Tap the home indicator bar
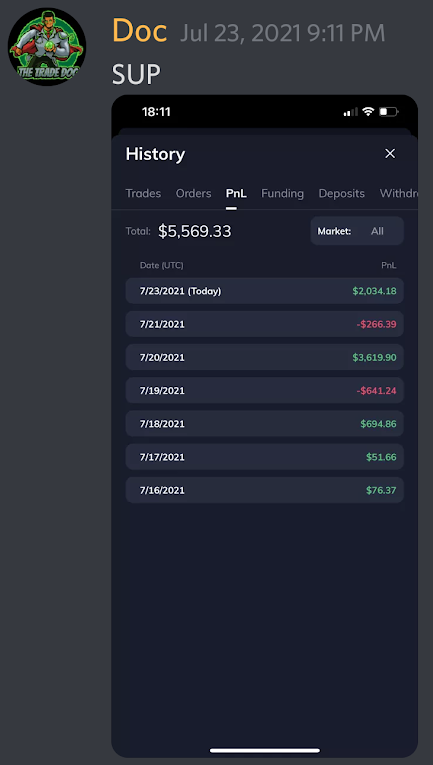Screen dimensions: 433x765 click(x=265, y=750)
